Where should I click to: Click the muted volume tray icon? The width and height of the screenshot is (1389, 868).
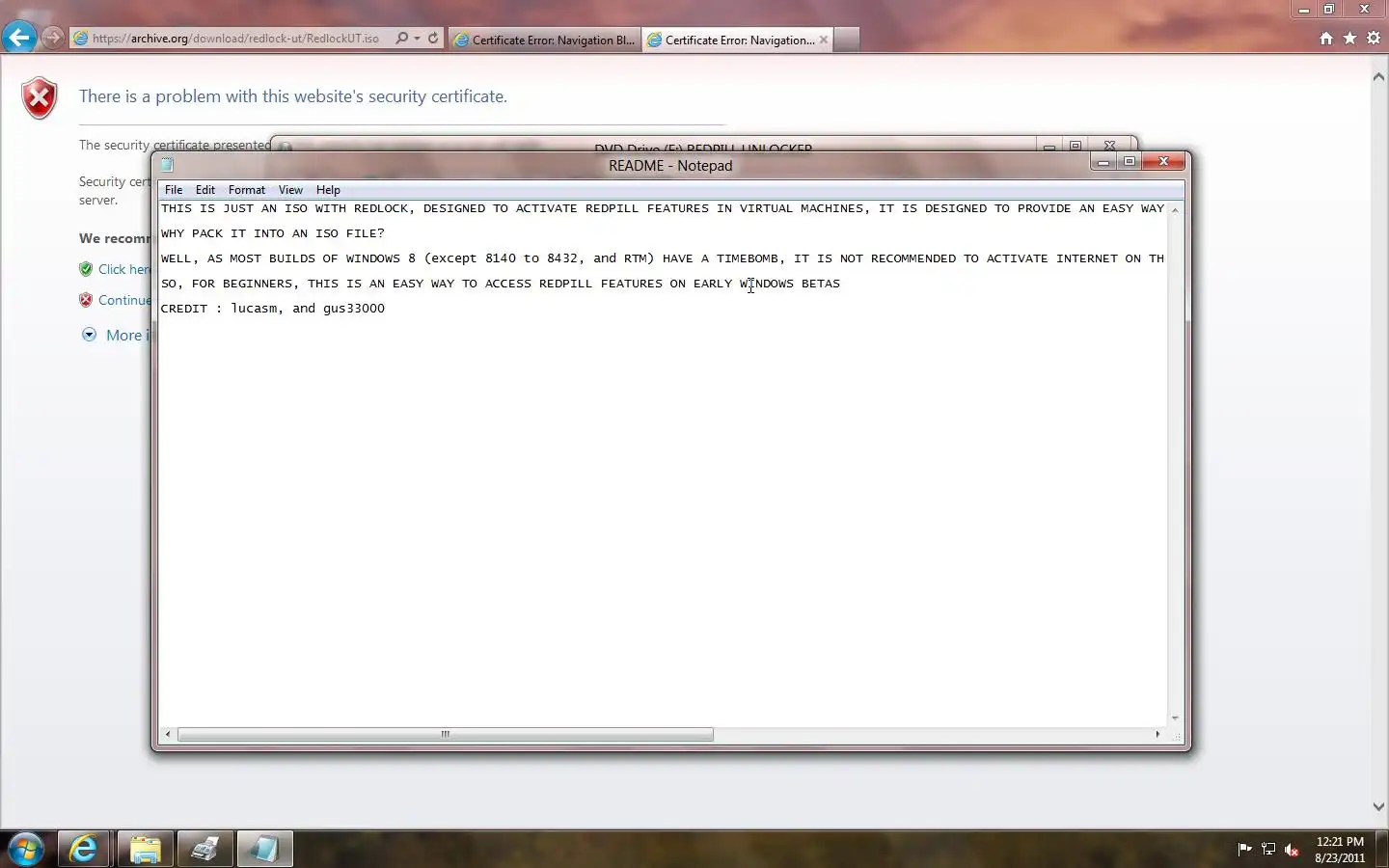tap(1293, 850)
